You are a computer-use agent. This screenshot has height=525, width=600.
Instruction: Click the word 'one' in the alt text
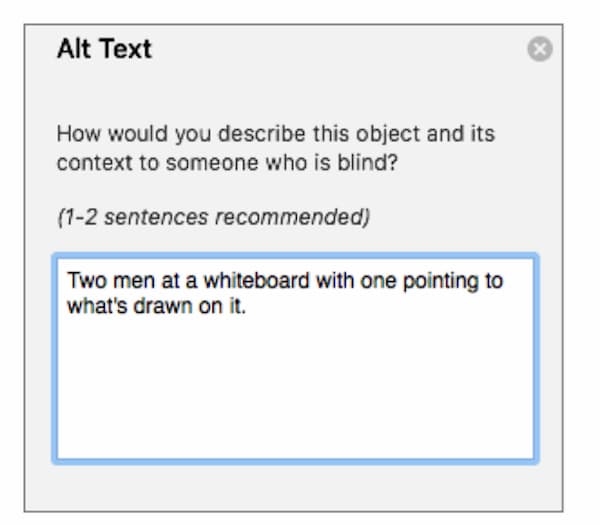click(x=378, y=281)
